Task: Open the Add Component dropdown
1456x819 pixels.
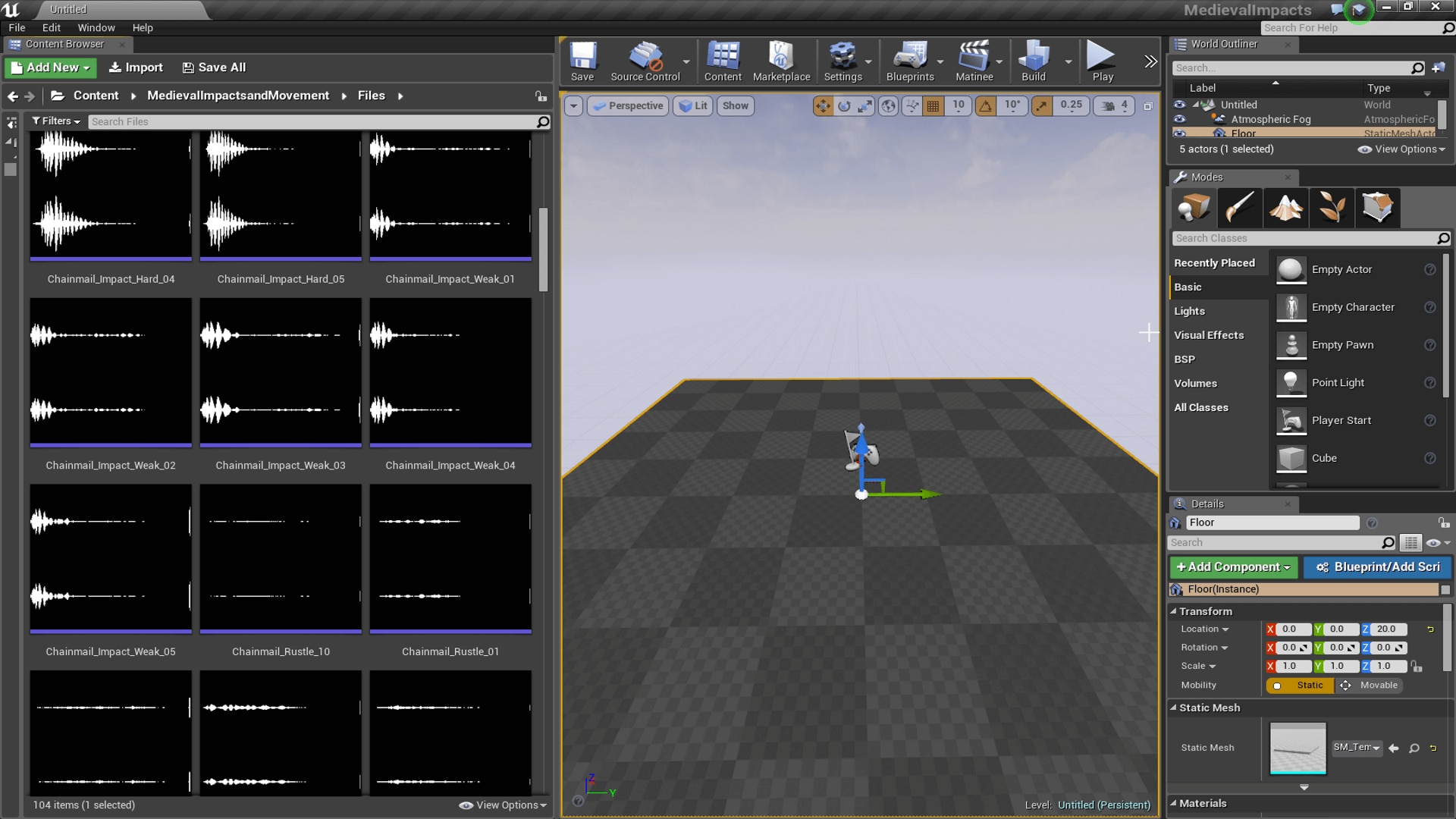Action: point(1233,567)
